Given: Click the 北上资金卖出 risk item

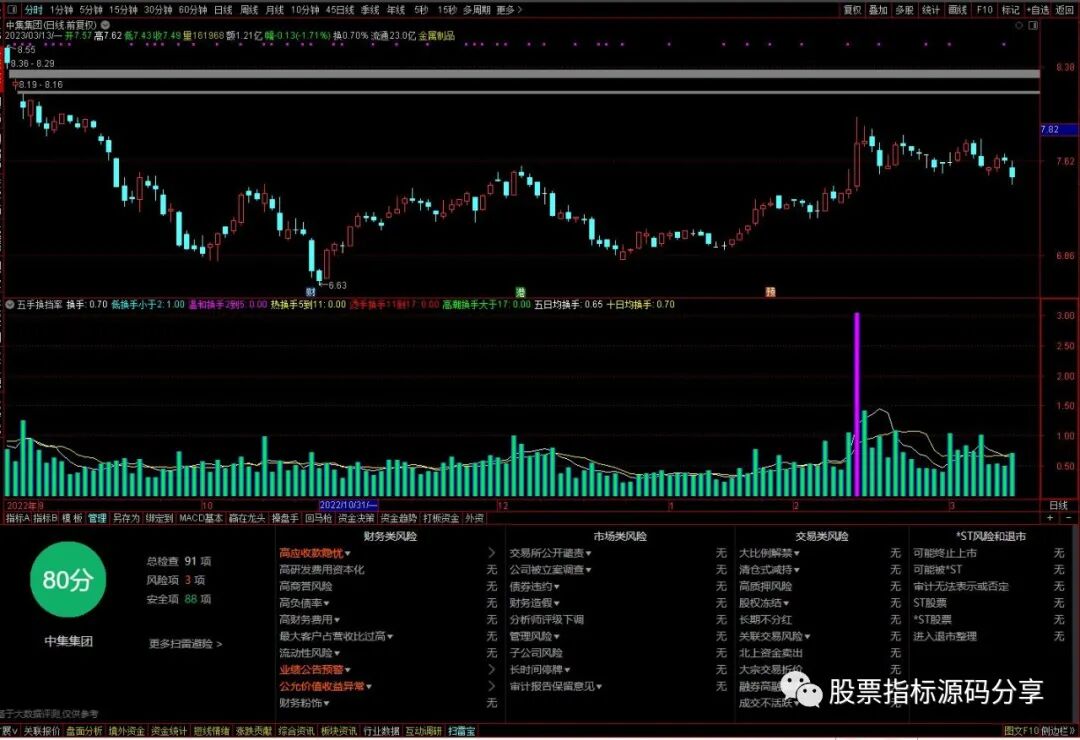Looking at the screenshot, I should pos(771,652).
